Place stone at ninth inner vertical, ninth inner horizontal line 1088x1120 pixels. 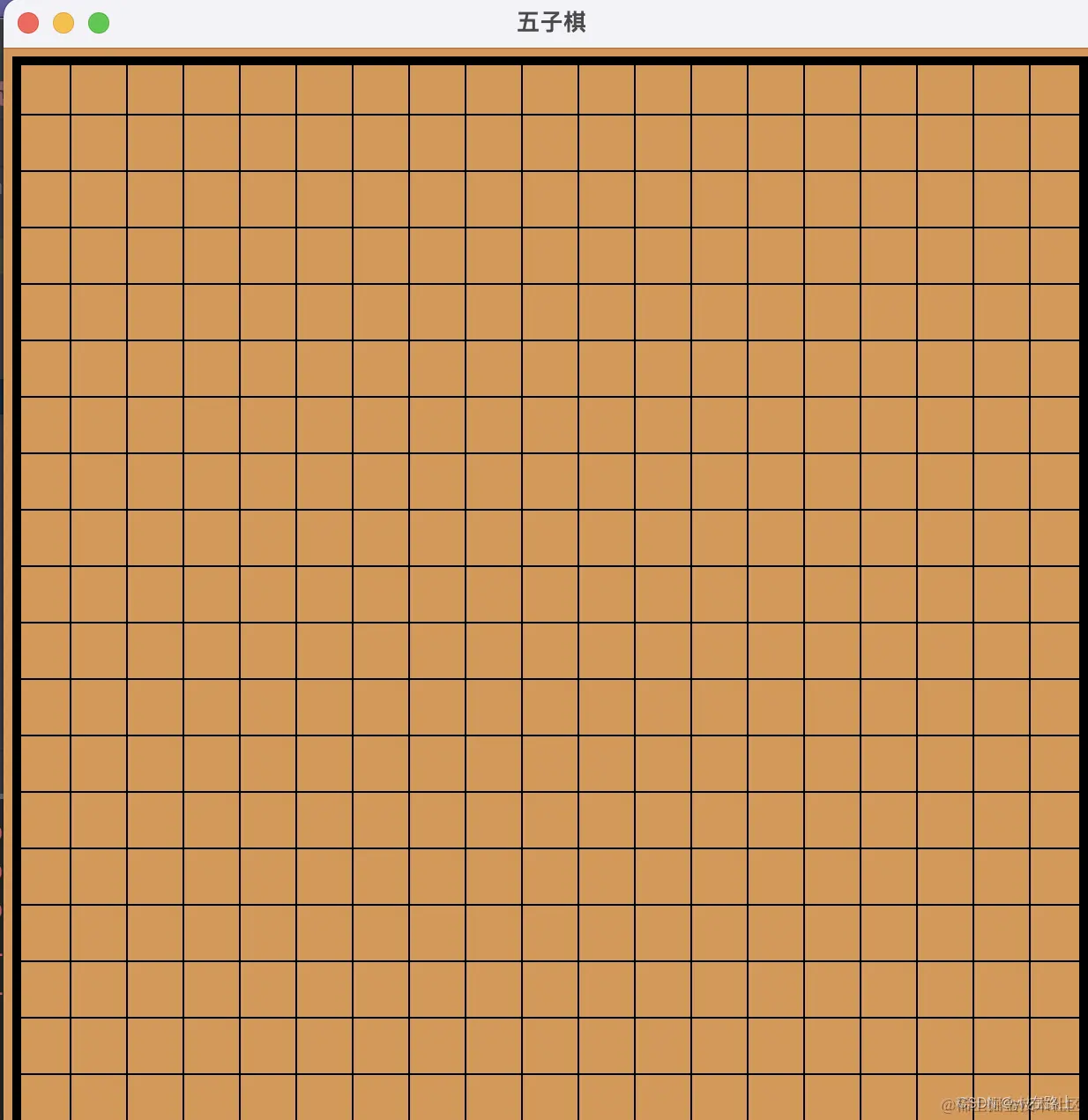pos(522,566)
